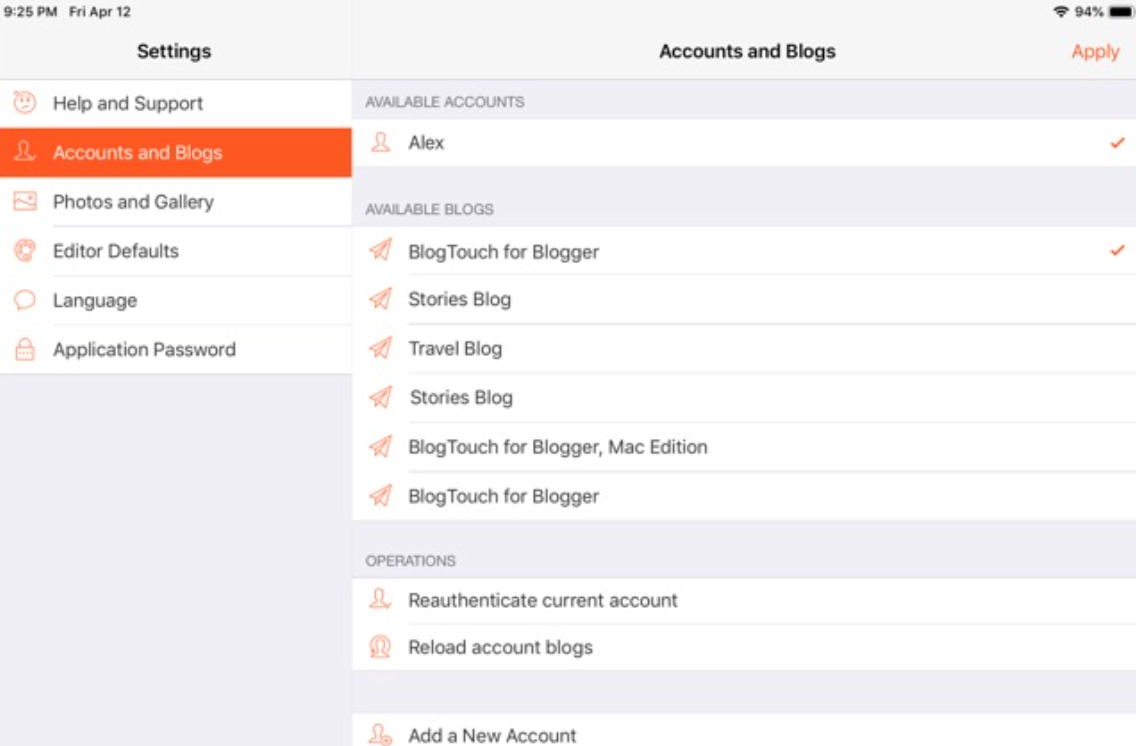1136x746 pixels.
Task: Click the checkmark beside BlogTouch for Blogger
Action: click(x=1117, y=252)
